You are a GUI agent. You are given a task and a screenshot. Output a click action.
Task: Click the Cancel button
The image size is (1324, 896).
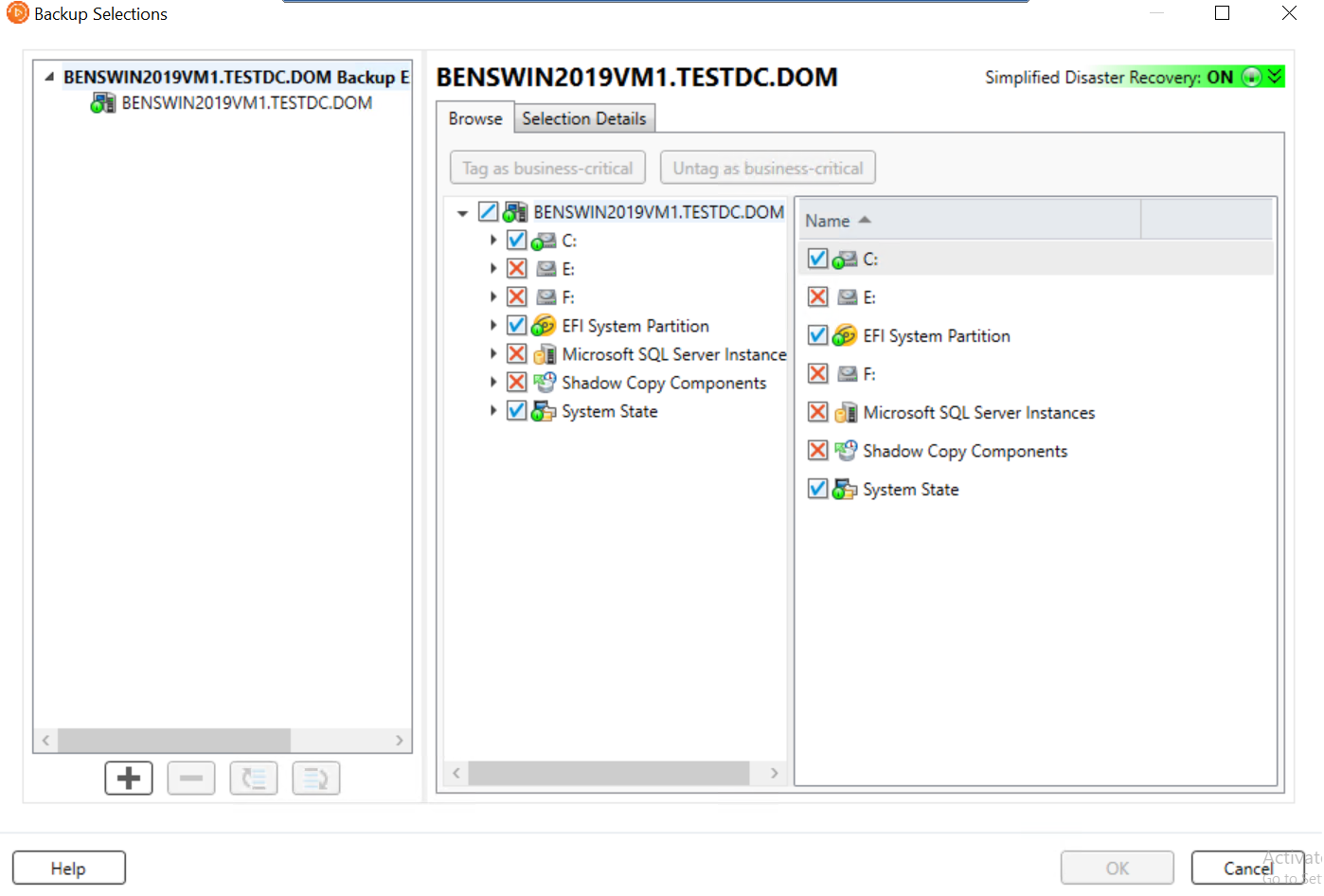(1248, 869)
